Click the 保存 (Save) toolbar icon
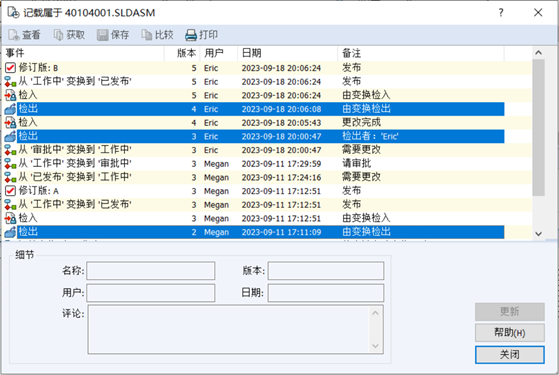This screenshot has height=375, width=559. pos(103,35)
